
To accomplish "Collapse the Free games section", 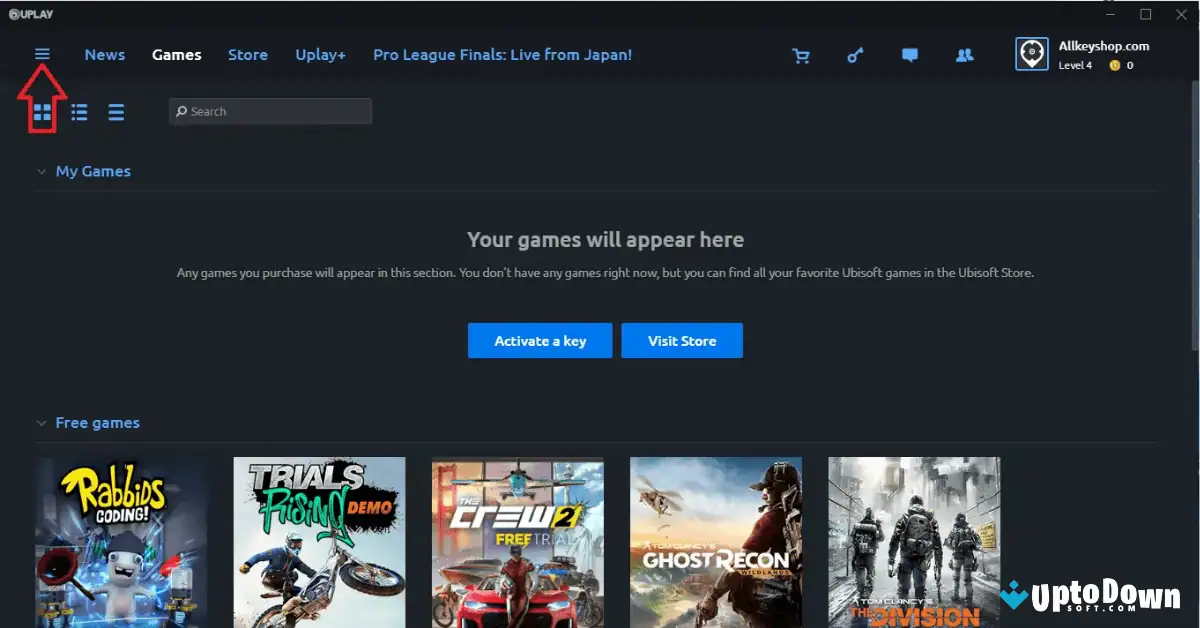I will 41,422.
